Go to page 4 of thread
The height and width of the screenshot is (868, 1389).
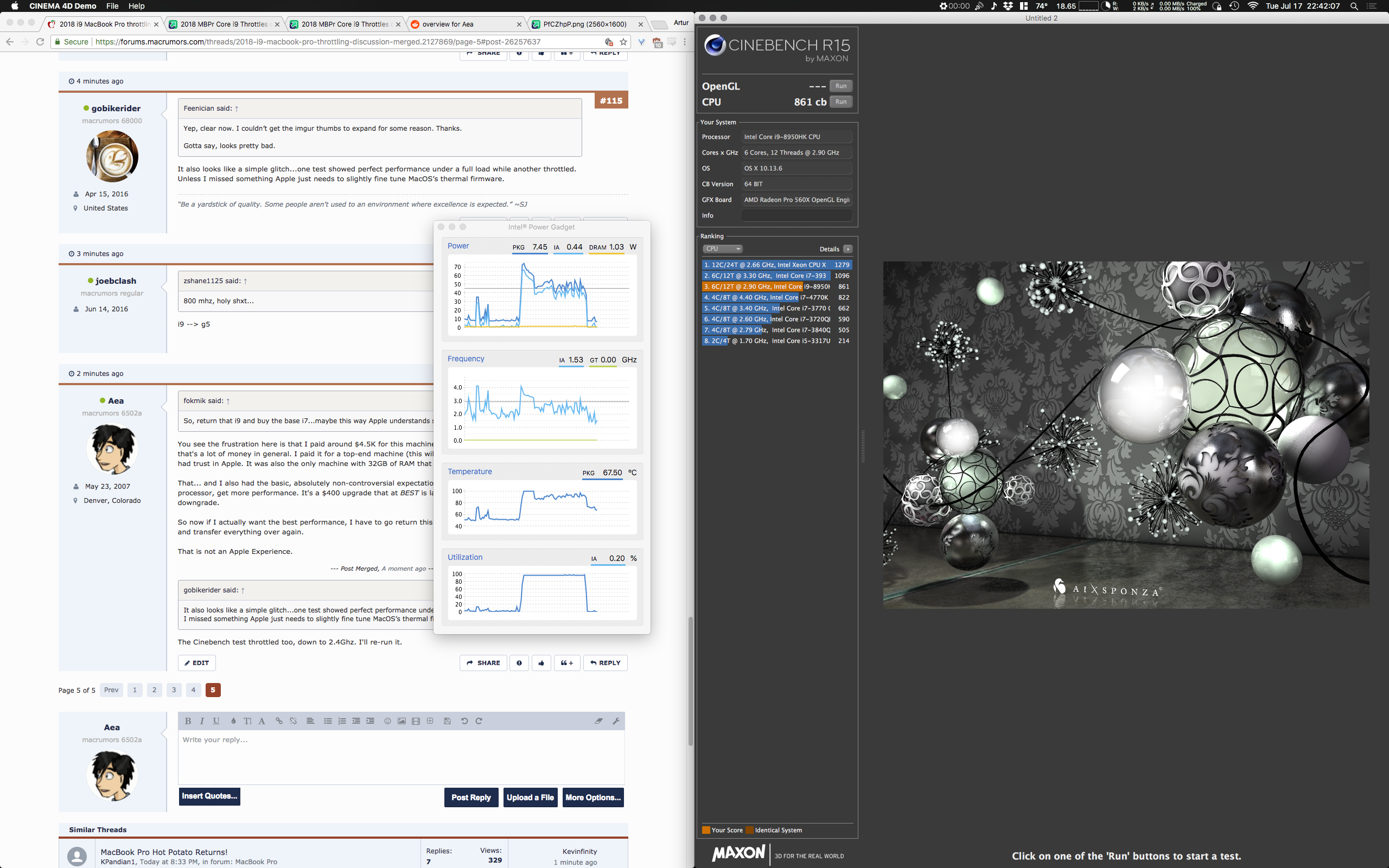pyautogui.click(x=193, y=690)
